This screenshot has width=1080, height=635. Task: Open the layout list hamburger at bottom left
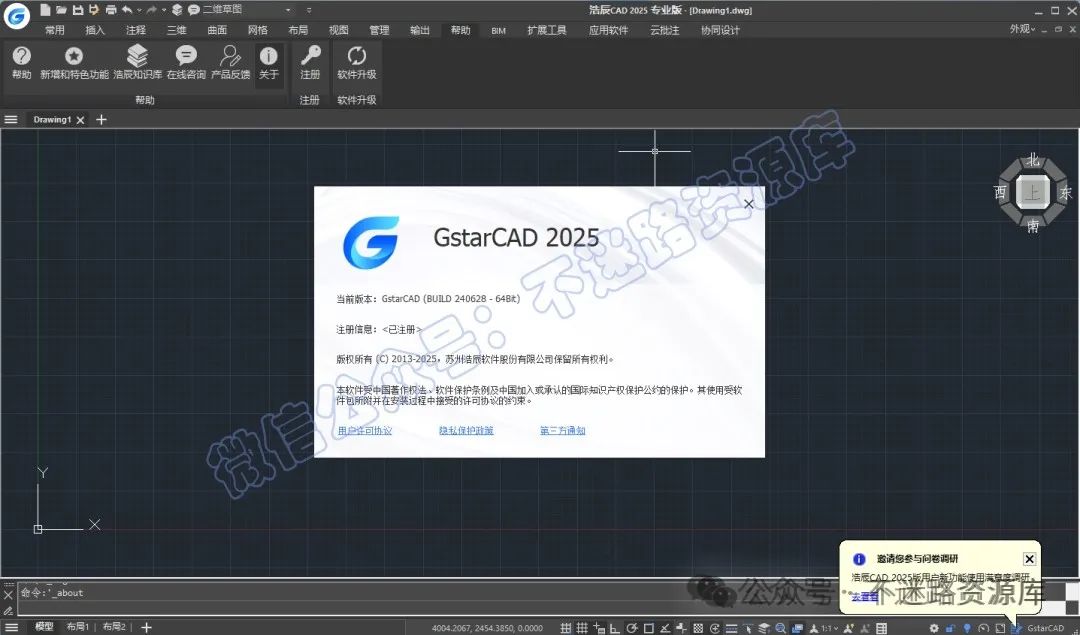11,627
